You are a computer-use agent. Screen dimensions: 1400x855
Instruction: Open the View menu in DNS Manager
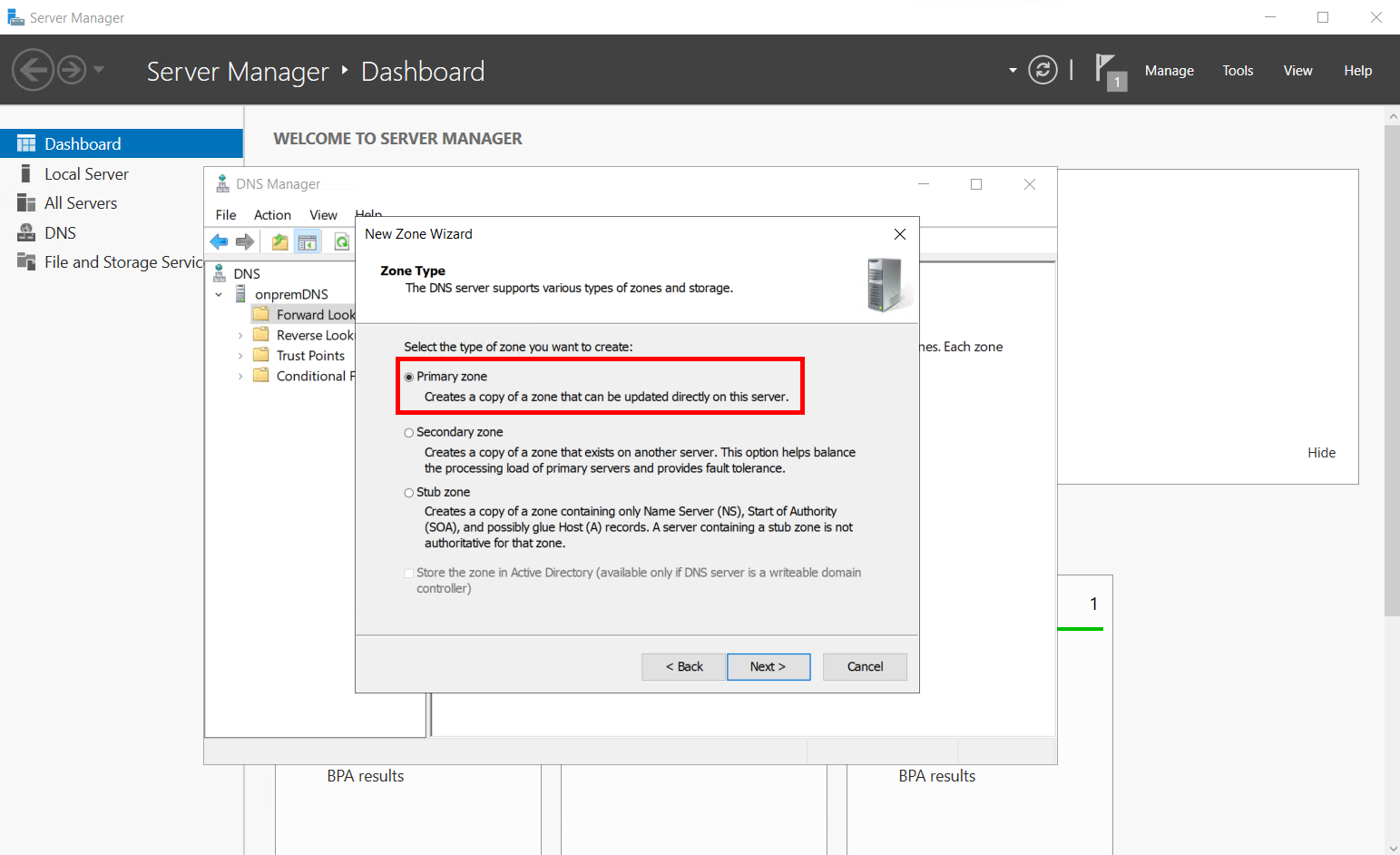(323, 215)
